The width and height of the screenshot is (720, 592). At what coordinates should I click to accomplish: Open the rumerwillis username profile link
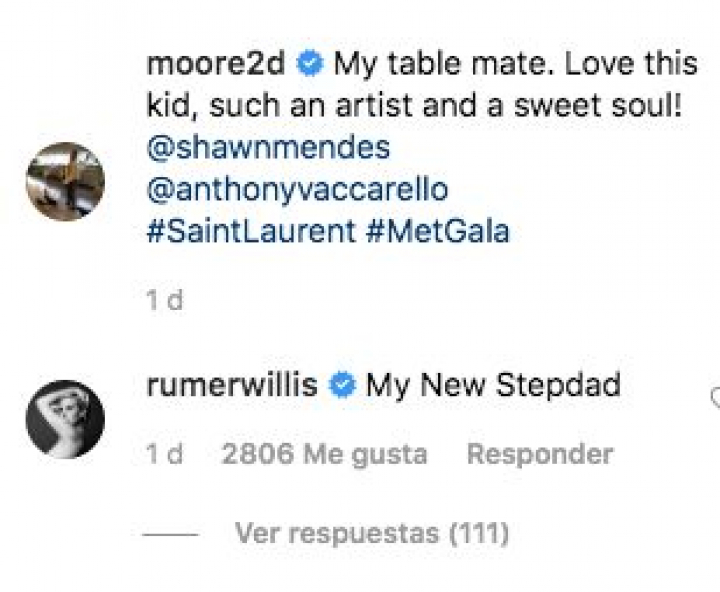pyautogui.click(x=232, y=385)
